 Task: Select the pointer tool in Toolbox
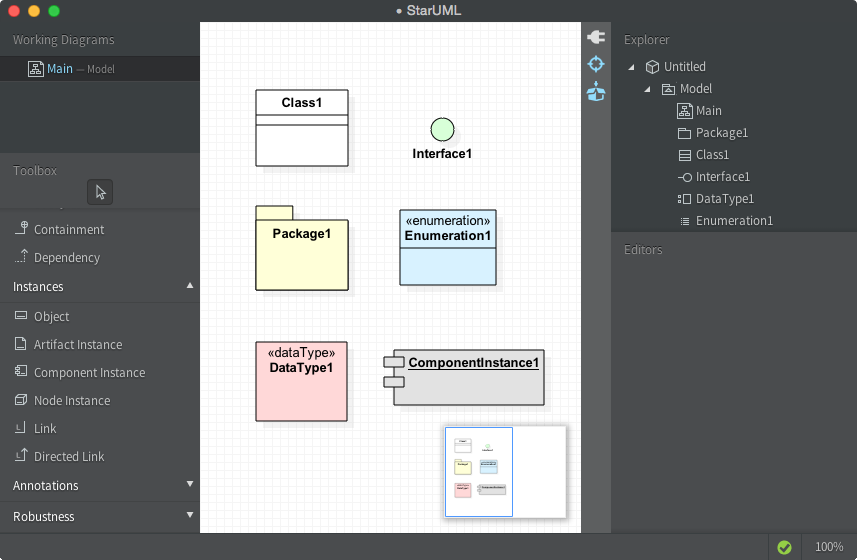click(x=100, y=192)
